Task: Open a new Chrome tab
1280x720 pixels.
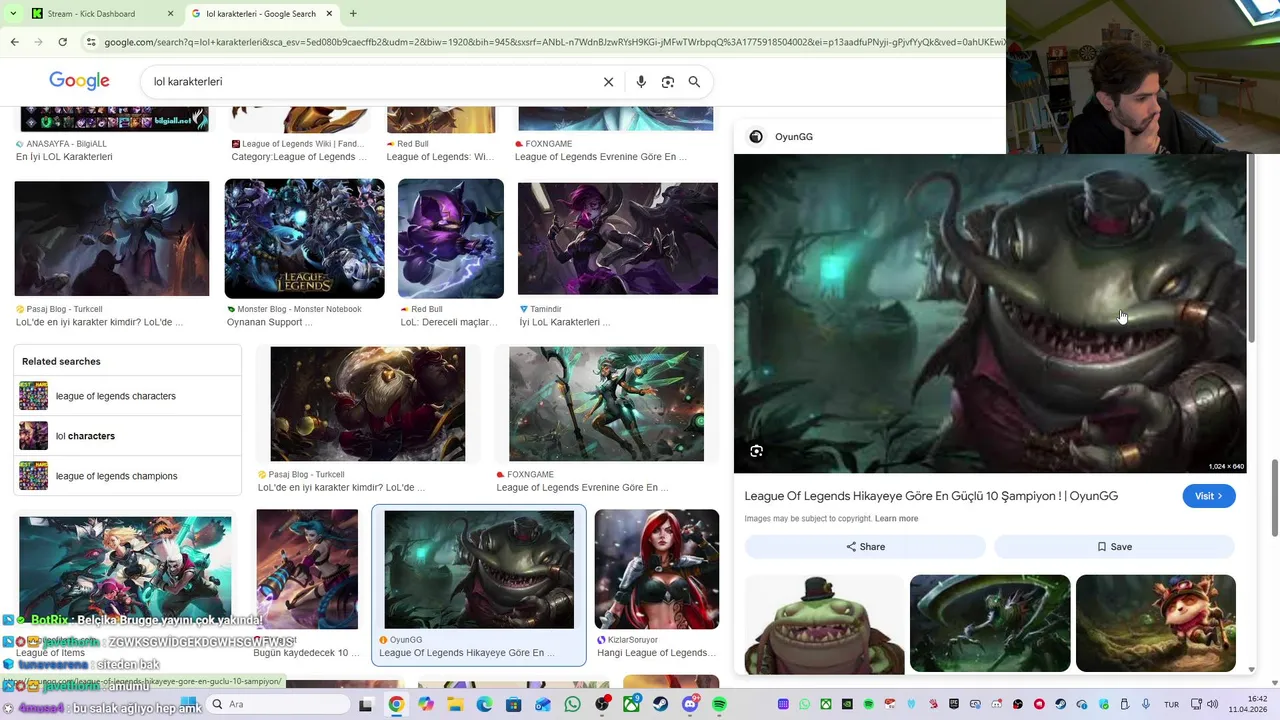Action: 353,14
